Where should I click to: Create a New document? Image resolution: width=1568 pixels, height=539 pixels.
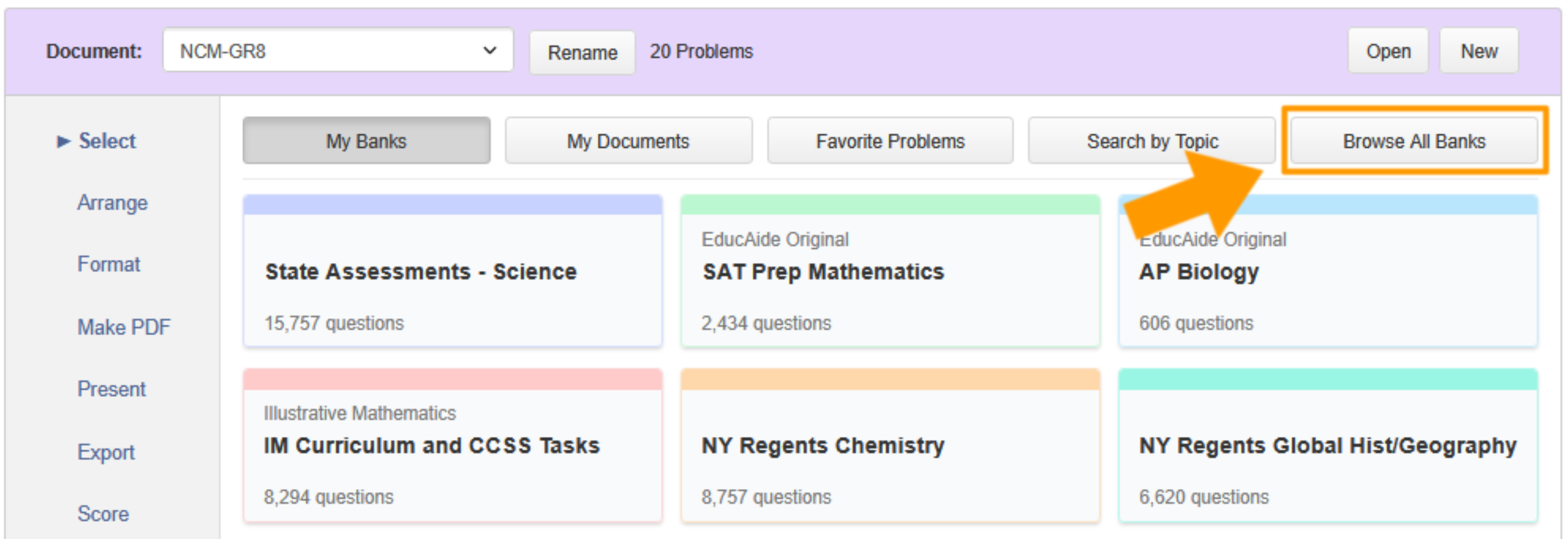pyautogui.click(x=1478, y=52)
